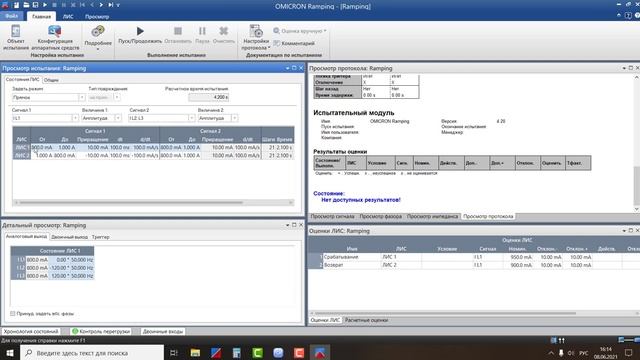Switch to the Расчетные оценки tab
The width and height of the screenshot is (640, 360).
pyautogui.click(x=367, y=320)
